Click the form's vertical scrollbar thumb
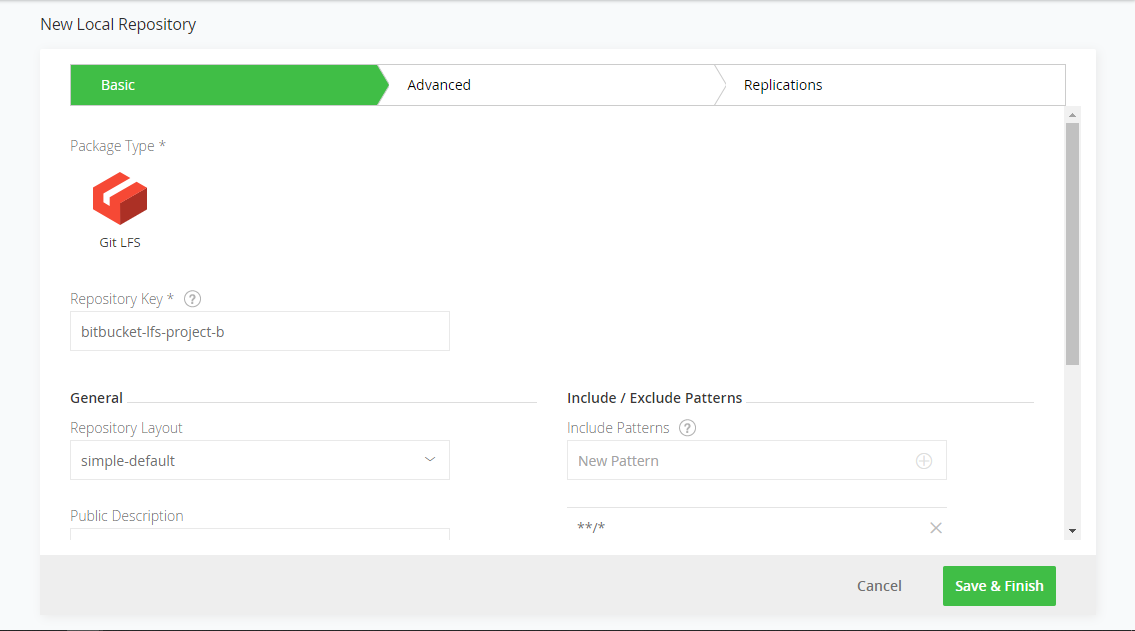1135x631 pixels. click(1072, 244)
